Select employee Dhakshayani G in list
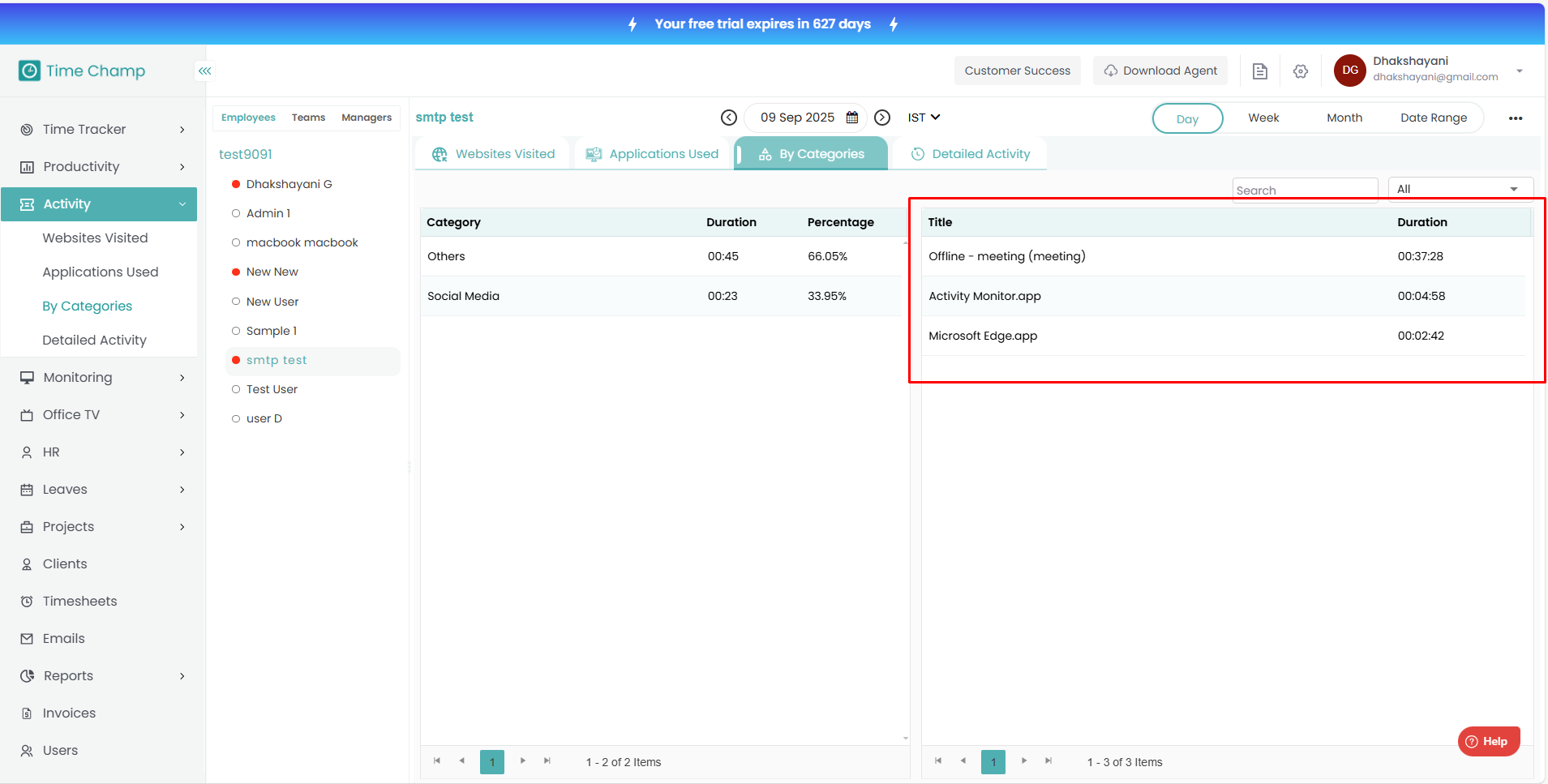The image size is (1548, 784). click(289, 184)
